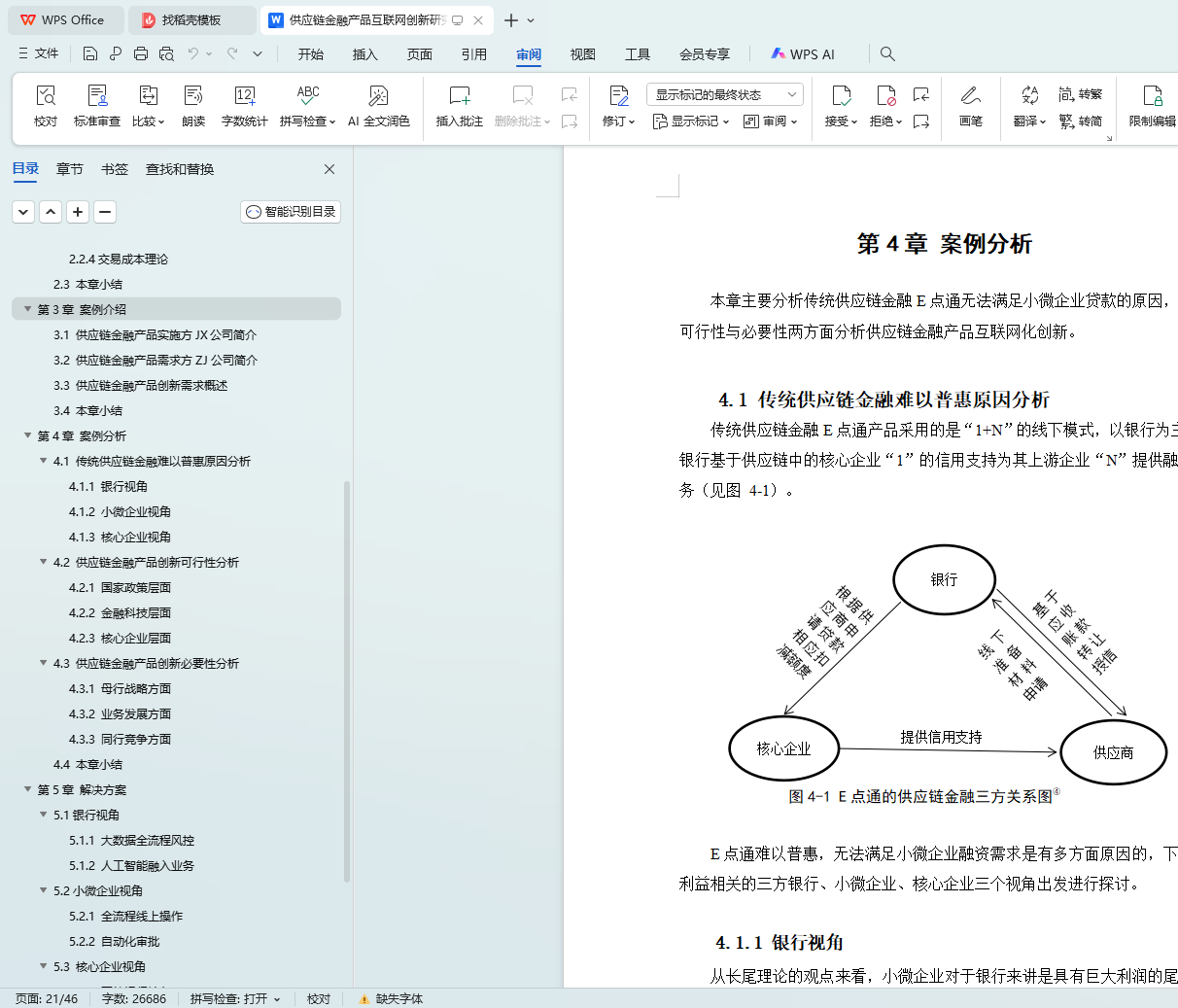Image resolution: width=1178 pixels, height=1008 pixels.
Task: Click the undo arrow icon
Action: click(193, 53)
